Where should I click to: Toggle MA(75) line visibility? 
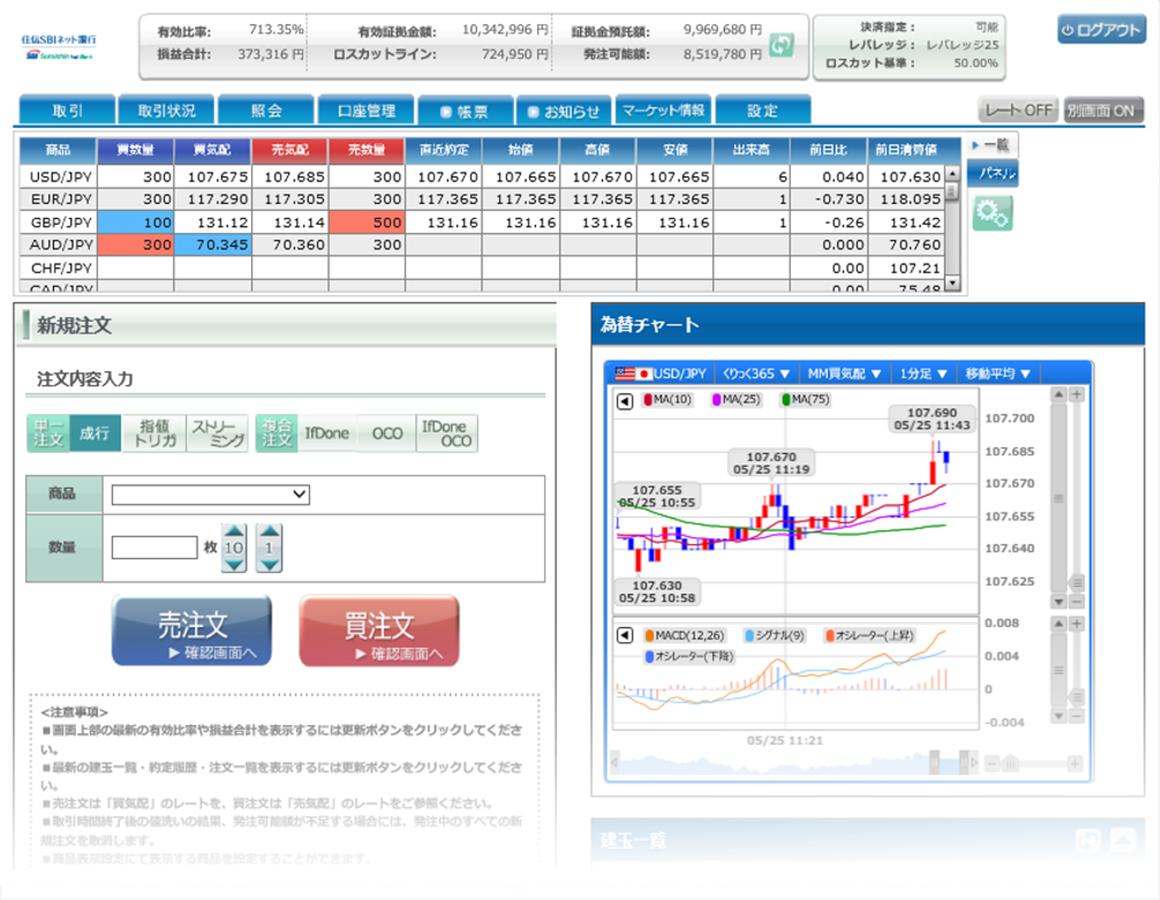coord(806,399)
